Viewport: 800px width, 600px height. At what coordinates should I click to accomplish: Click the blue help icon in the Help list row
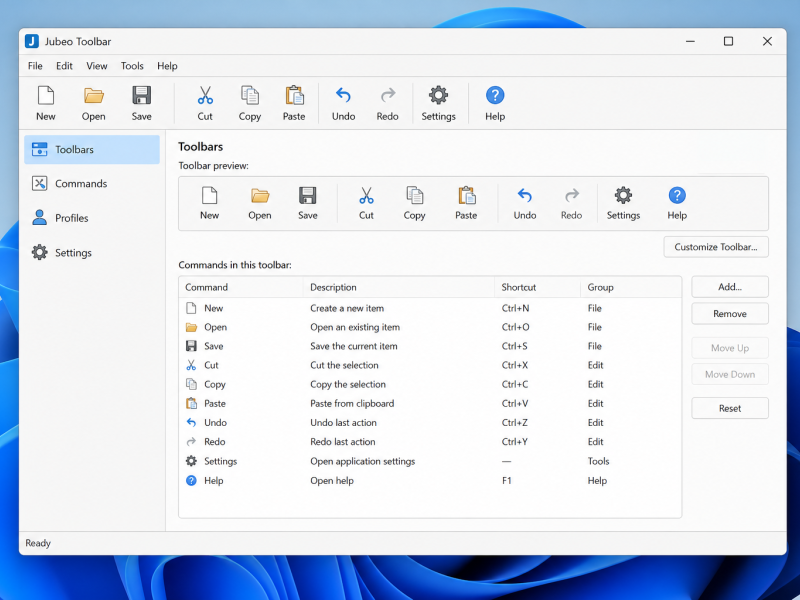pos(191,481)
